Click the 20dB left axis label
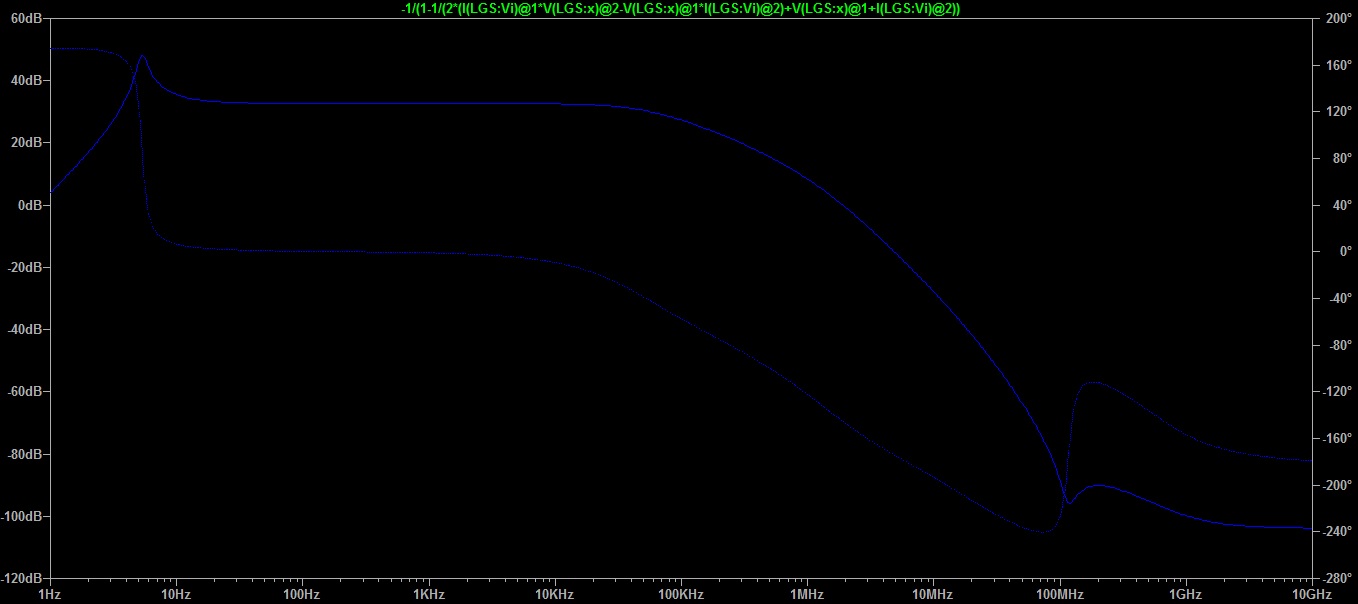Screen dimensions: 1358x604 click(x=25, y=142)
